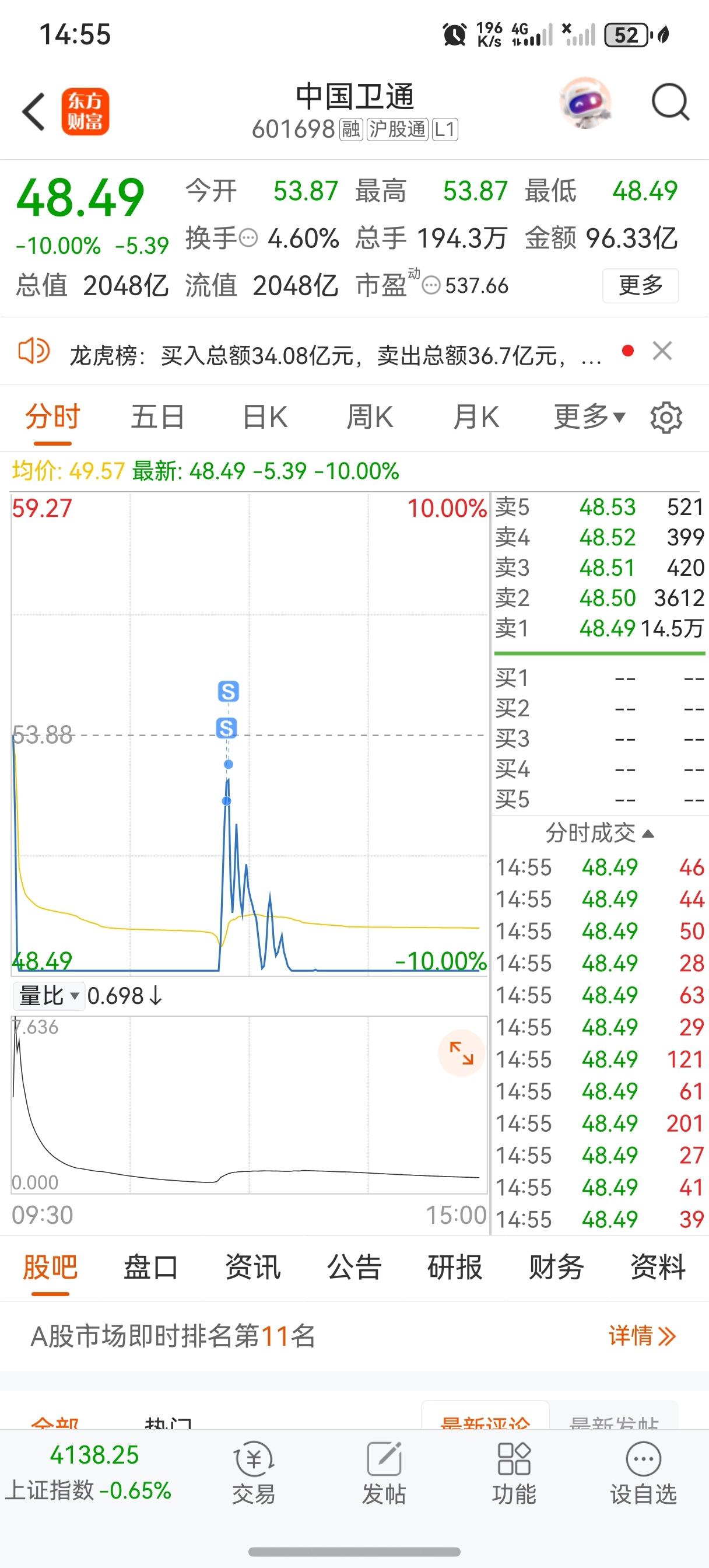The width and height of the screenshot is (709, 1568).
Task: Switch to the 五日 chart tab
Action: [x=157, y=418]
